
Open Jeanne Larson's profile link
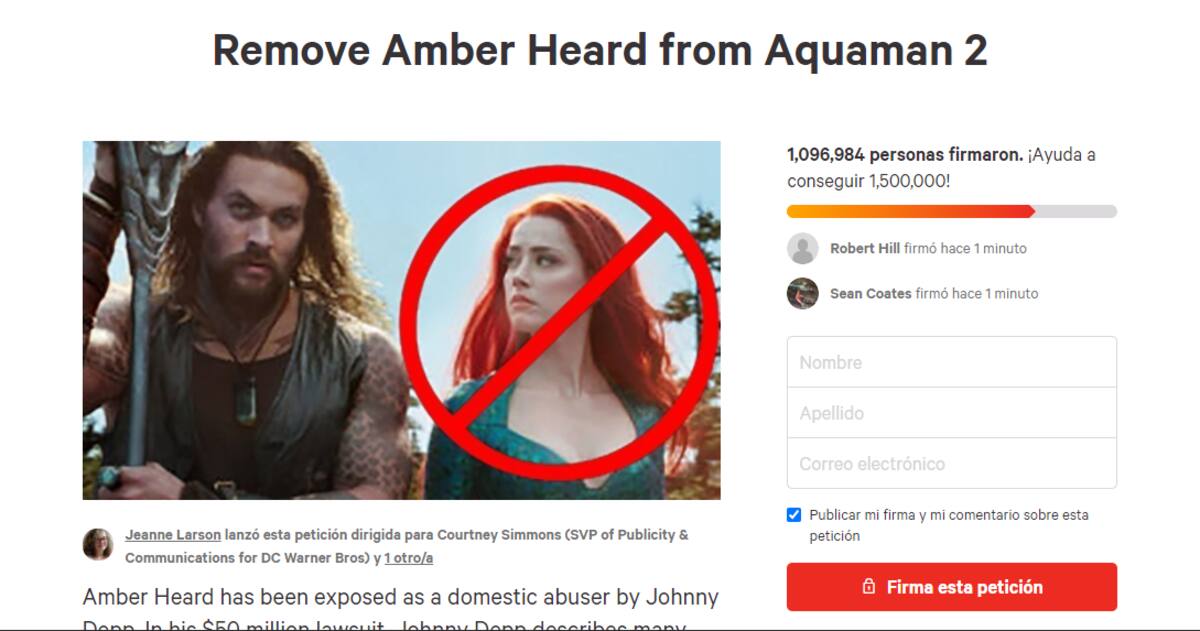[173, 534]
